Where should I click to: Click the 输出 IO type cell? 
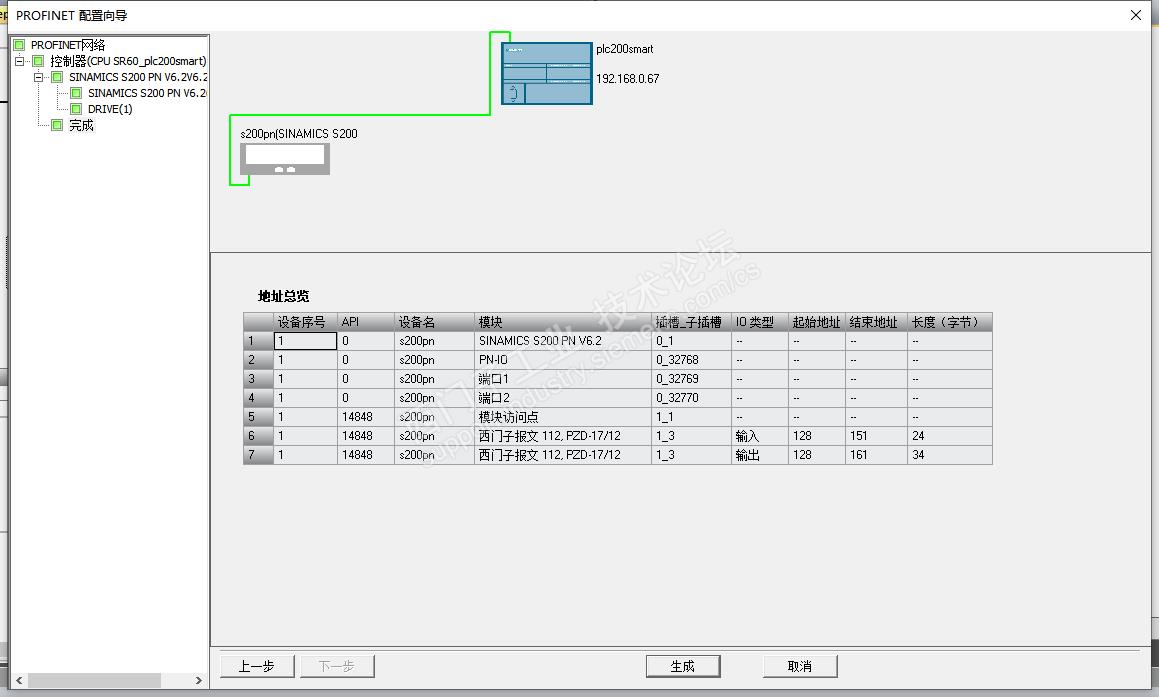point(760,455)
